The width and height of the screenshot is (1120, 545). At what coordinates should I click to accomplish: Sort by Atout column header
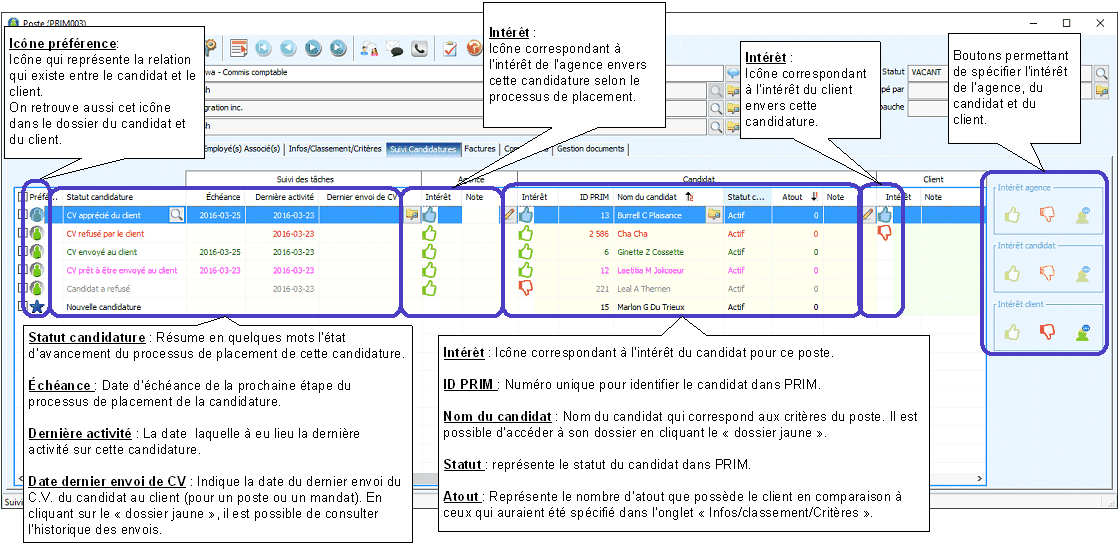point(793,197)
